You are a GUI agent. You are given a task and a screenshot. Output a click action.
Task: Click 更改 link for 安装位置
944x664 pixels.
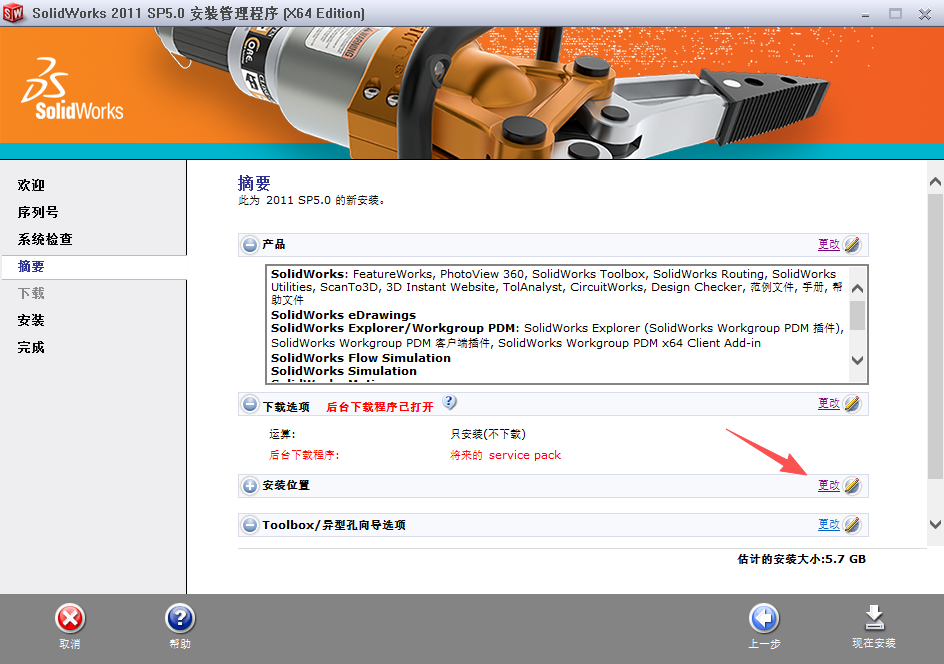(x=828, y=485)
